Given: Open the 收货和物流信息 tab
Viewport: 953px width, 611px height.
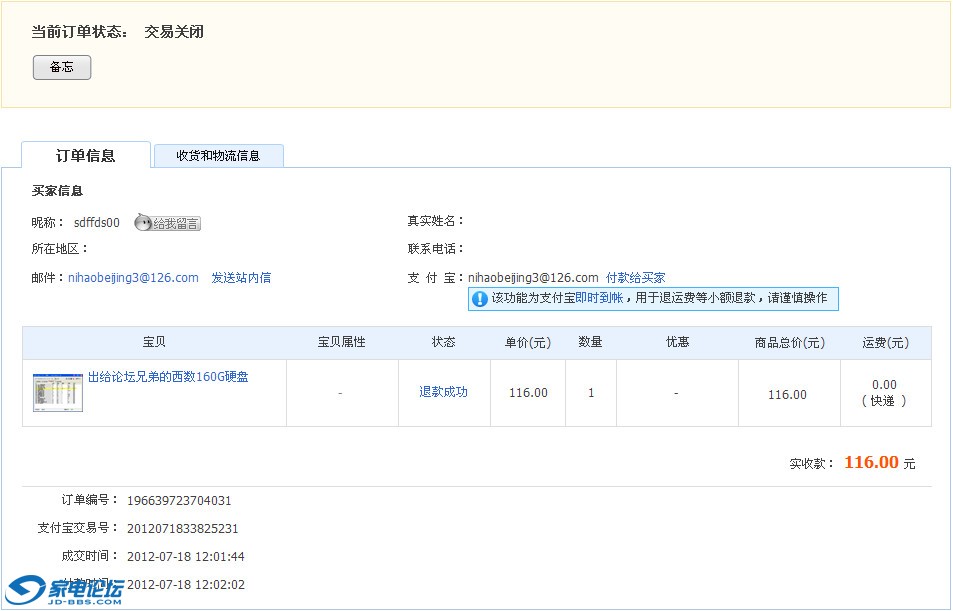Looking at the screenshot, I should [x=218, y=156].
